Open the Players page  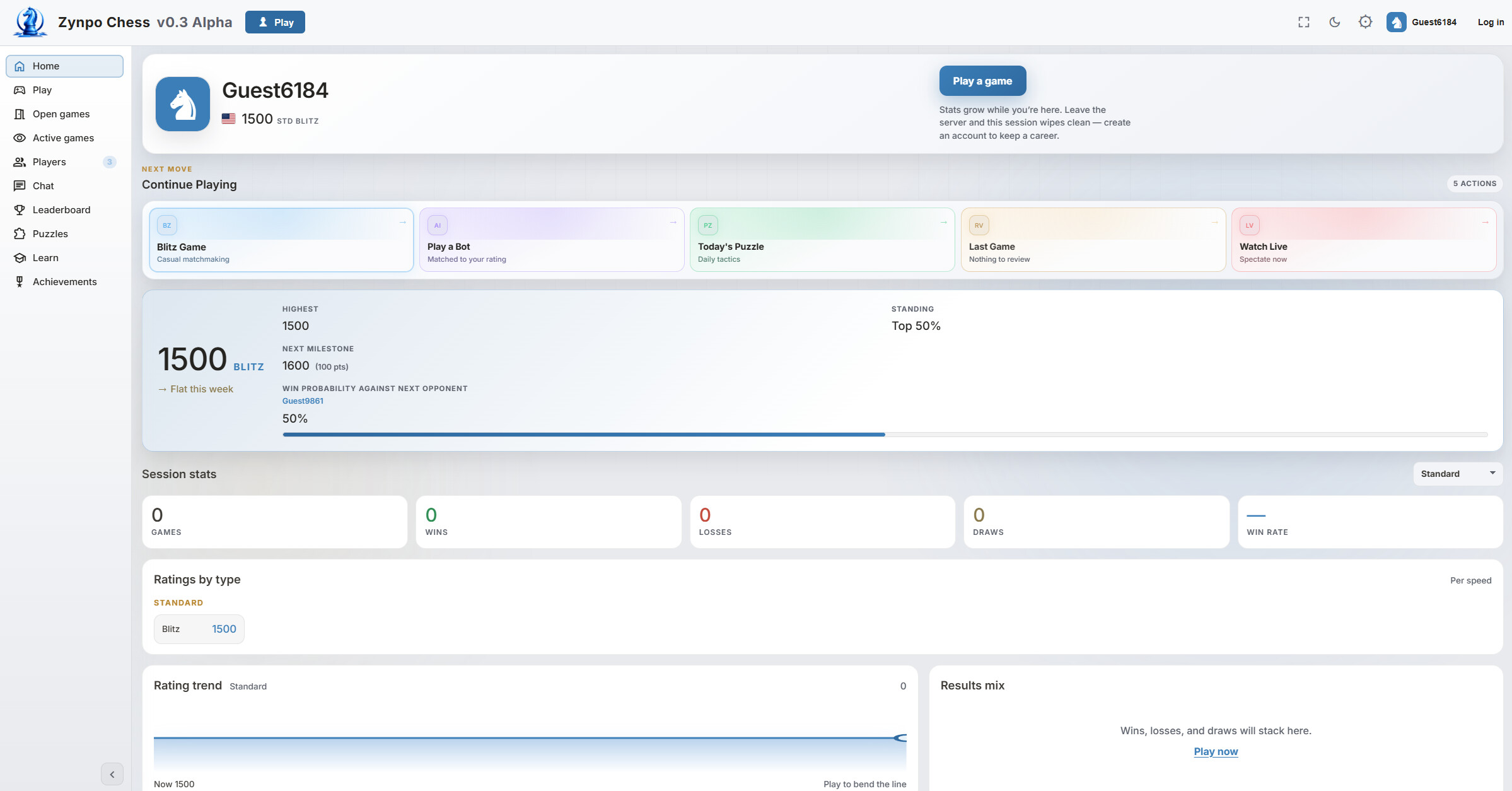click(x=64, y=162)
